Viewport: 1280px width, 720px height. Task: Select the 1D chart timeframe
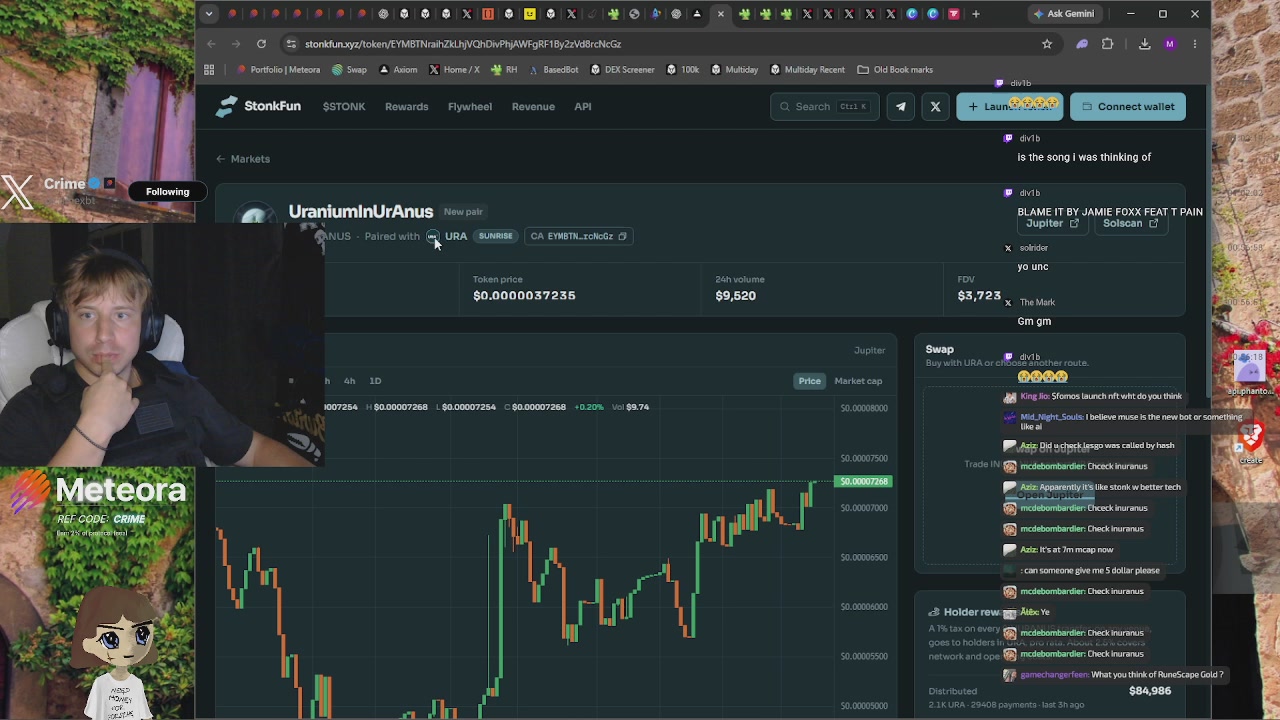click(375, 381)
